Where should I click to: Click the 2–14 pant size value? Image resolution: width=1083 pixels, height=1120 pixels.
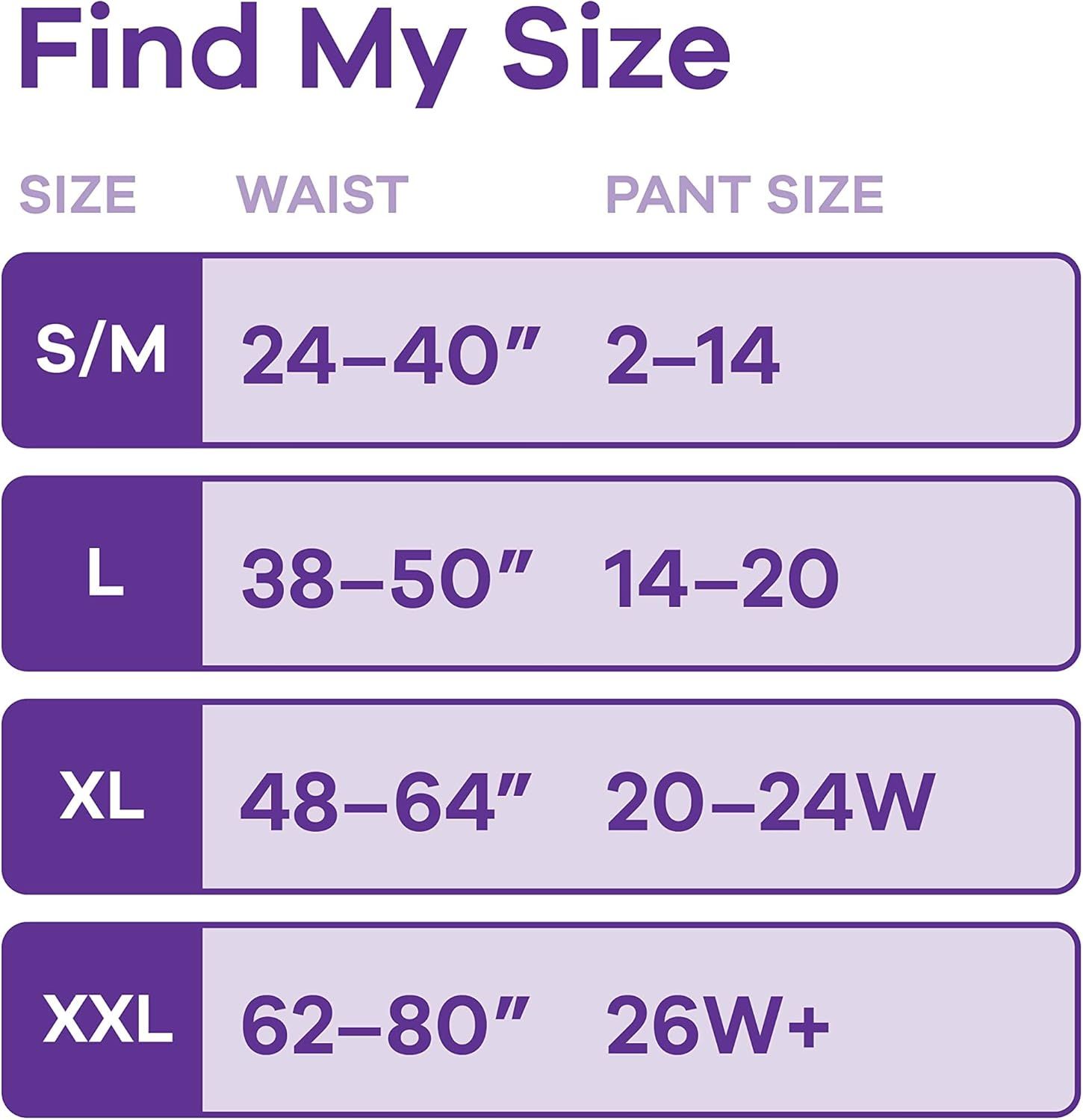pos(693,357)
